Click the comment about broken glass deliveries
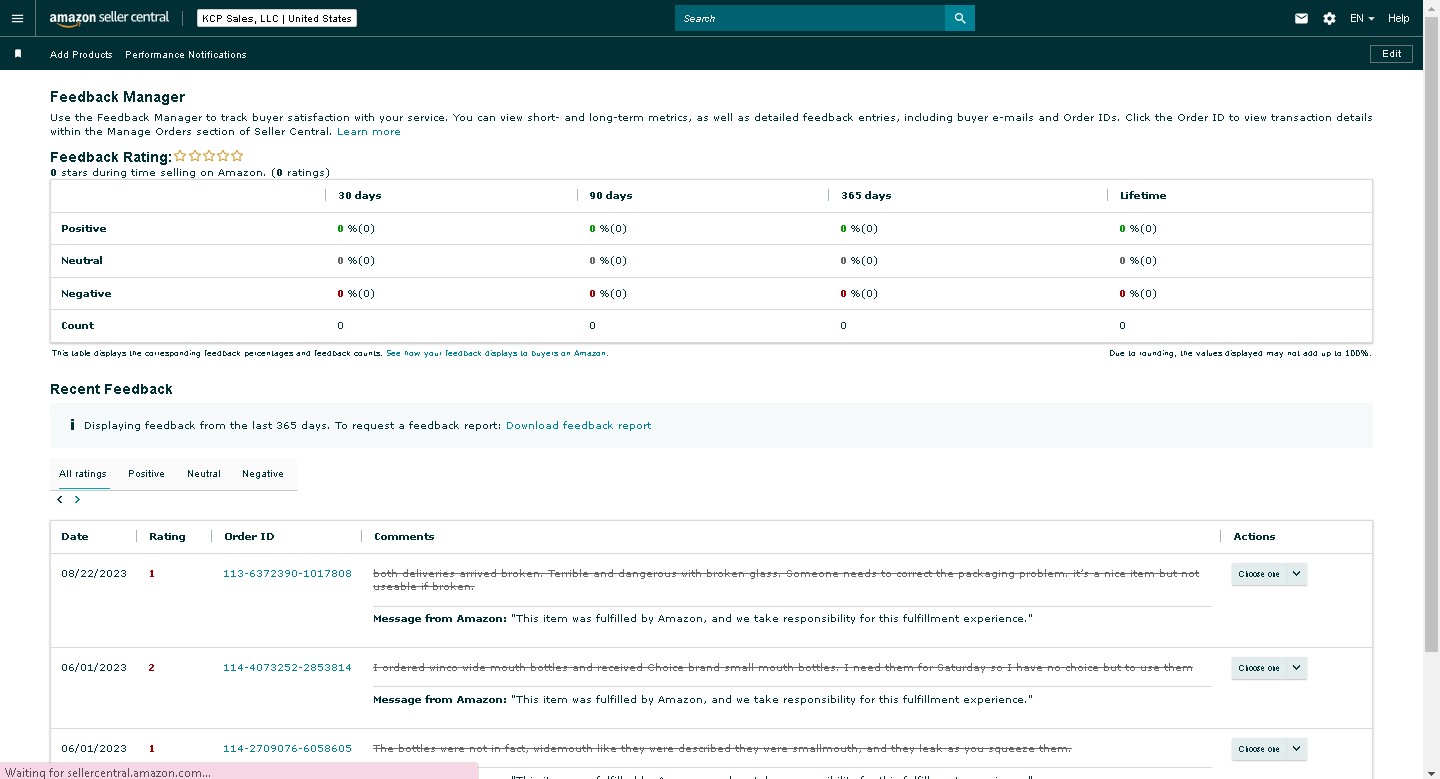1440x779 pixels. 786,580
